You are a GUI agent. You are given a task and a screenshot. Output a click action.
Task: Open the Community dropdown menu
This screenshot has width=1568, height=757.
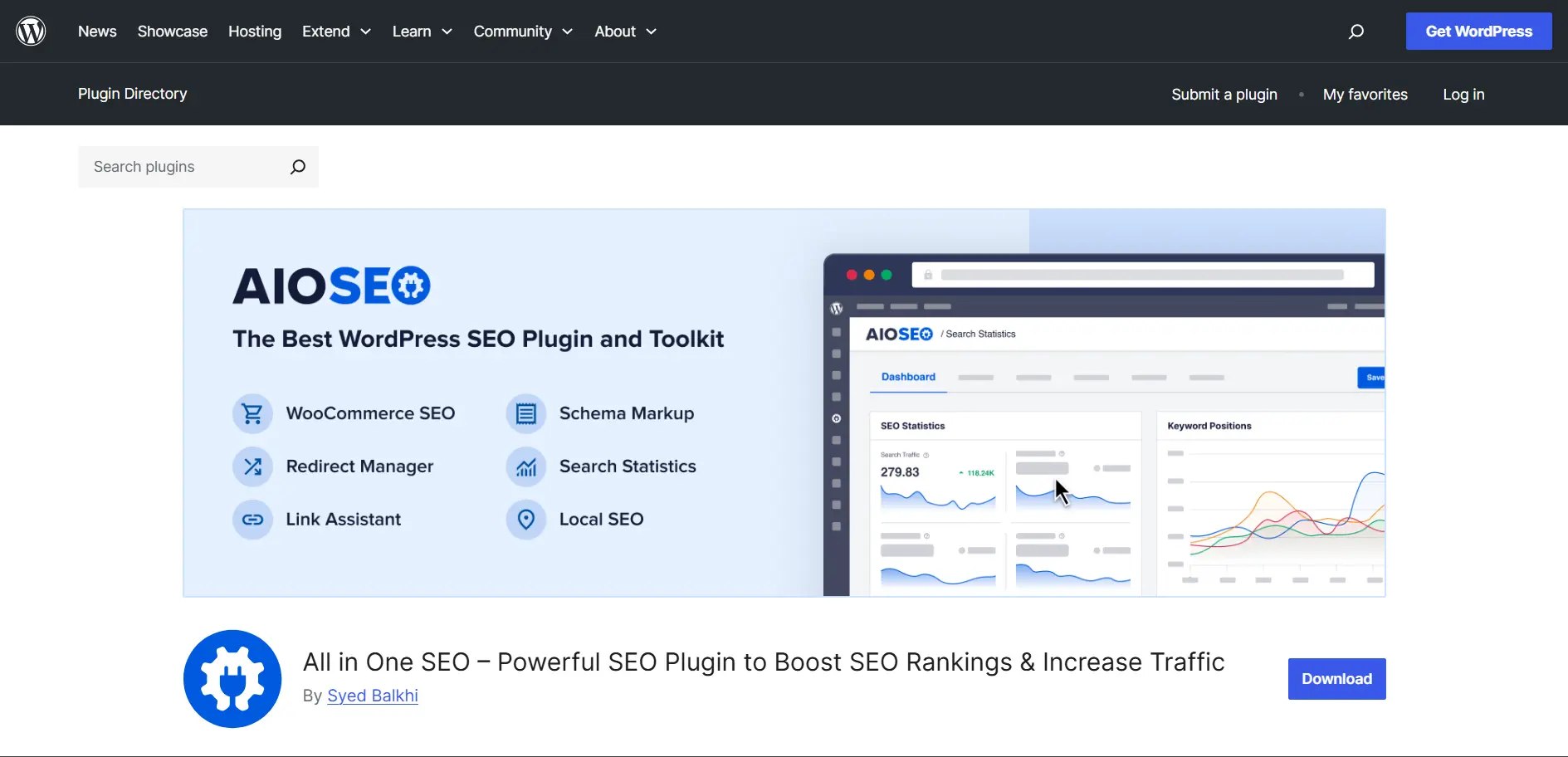523,32
